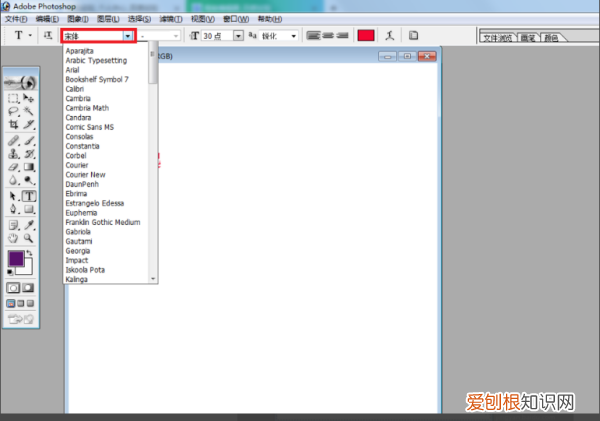600x421 pixels.
Task: Select the Lasso tool
Action: [13, 111]
